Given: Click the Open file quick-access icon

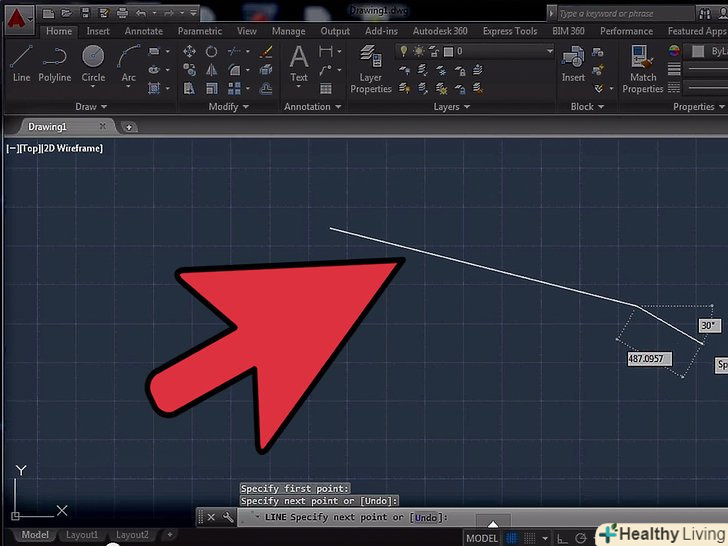Looking at the screenshot, I should point(66,13).
